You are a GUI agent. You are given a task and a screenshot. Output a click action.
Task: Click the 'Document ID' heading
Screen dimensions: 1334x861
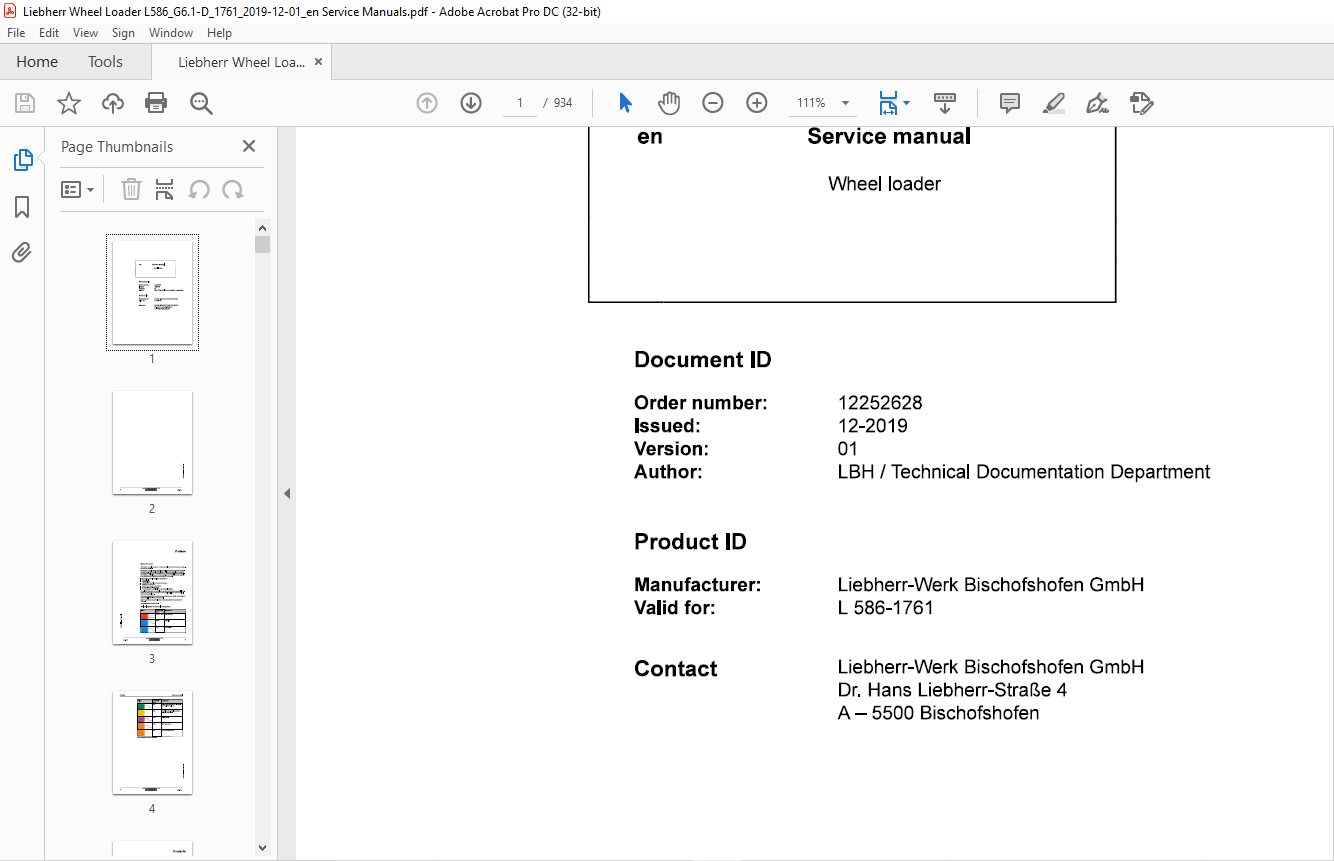703,360
